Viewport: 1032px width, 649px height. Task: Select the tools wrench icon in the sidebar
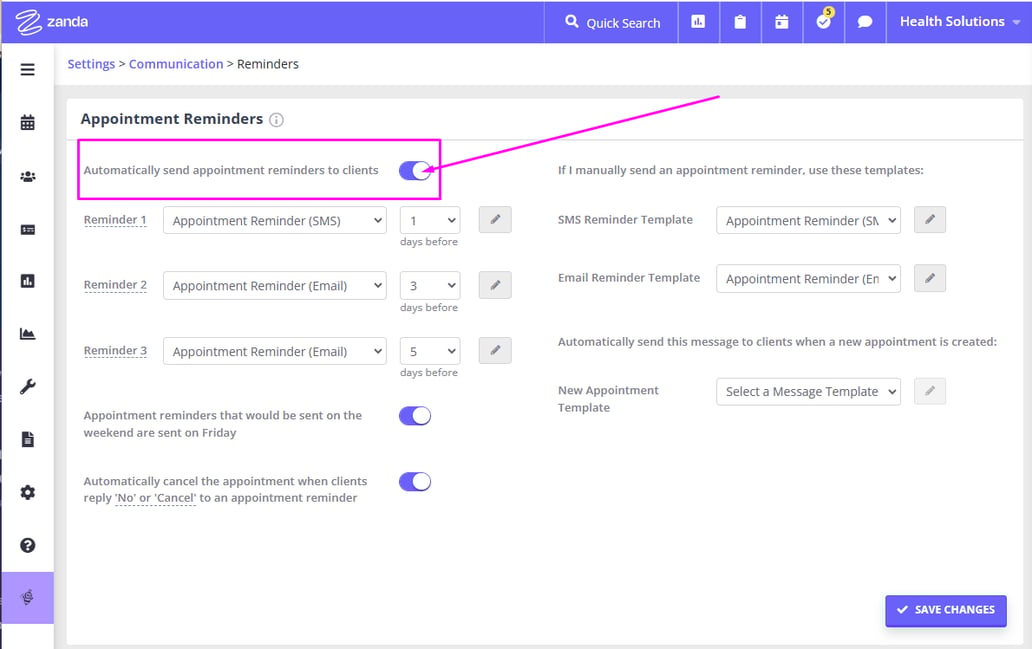[x=27, y=386]
